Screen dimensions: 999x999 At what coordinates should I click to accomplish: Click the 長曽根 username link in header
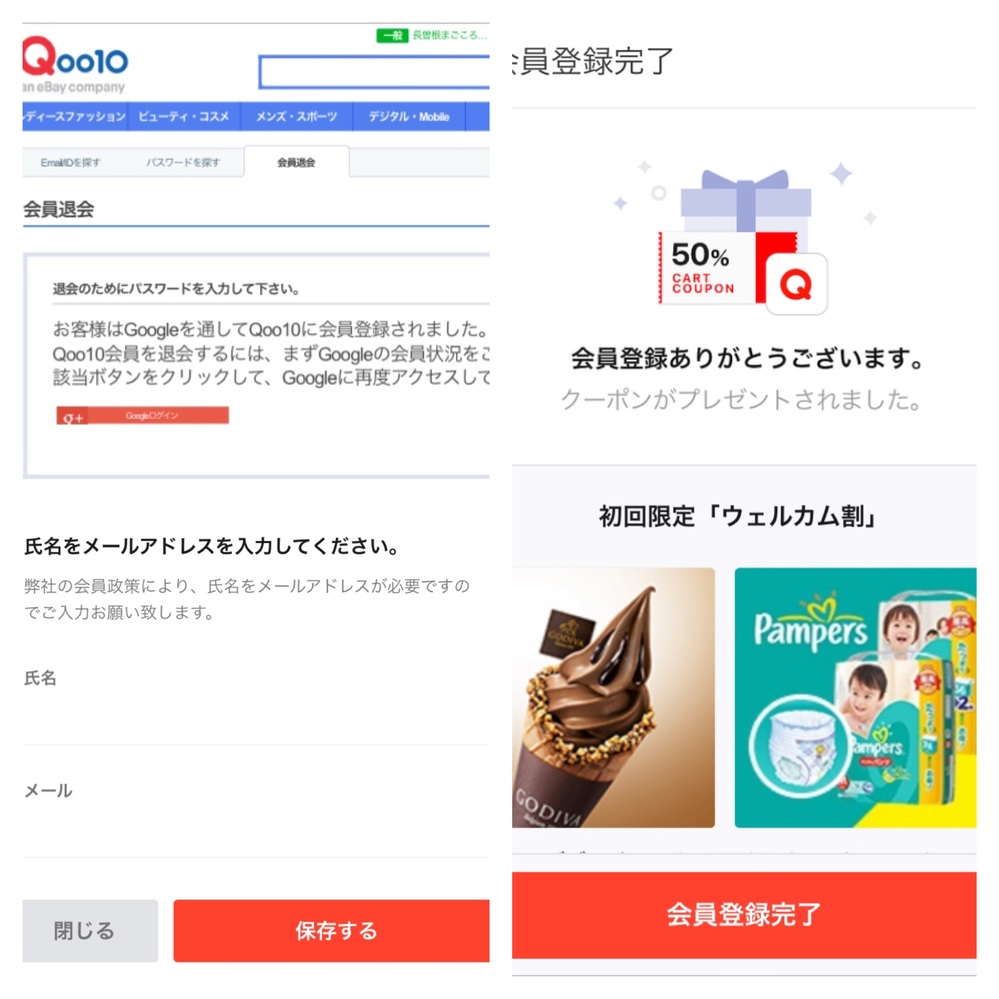[x=450, y=35]
